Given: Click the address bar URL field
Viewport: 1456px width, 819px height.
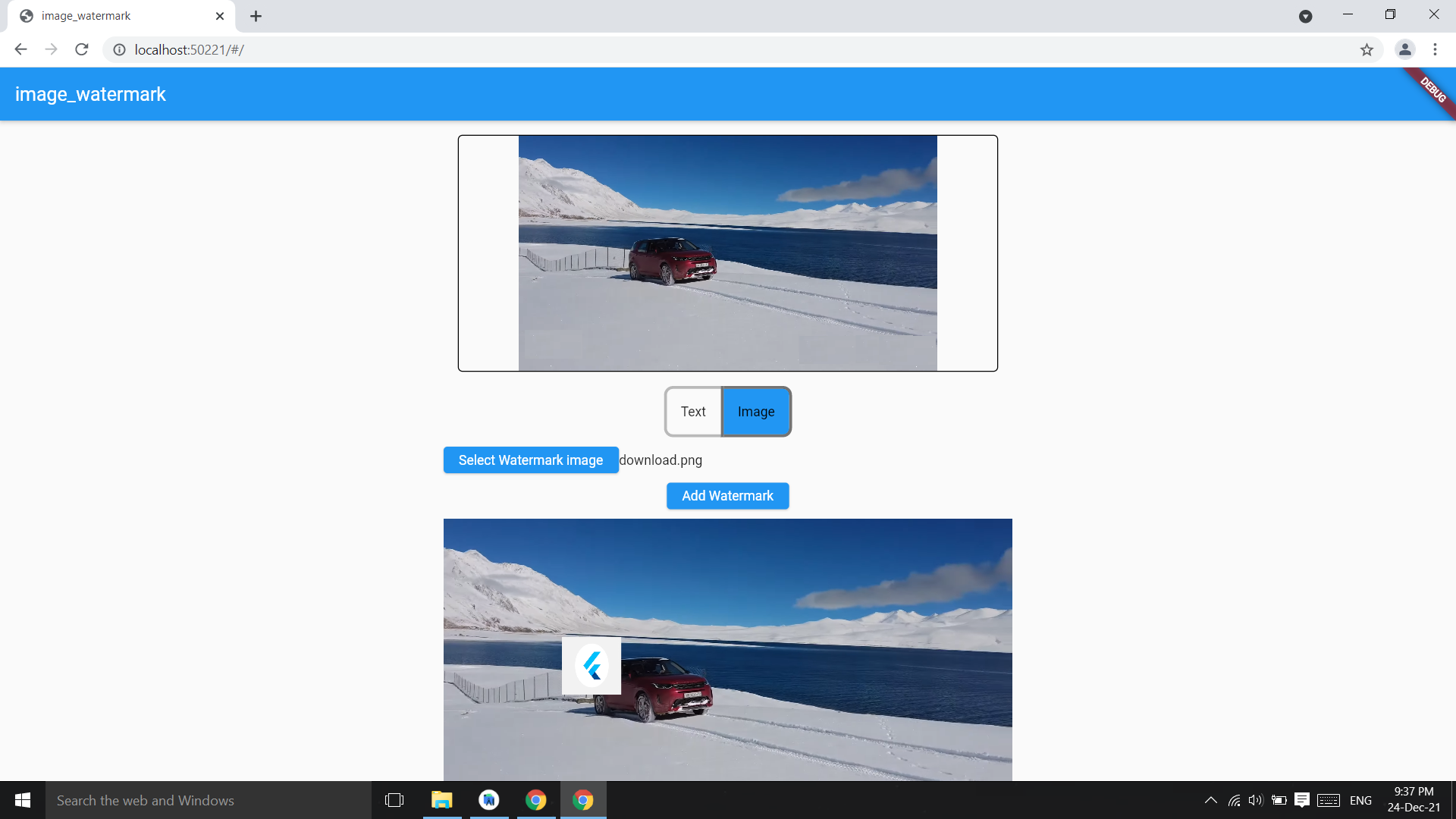Looking at the screenshot, I should (x=682, y=49).
